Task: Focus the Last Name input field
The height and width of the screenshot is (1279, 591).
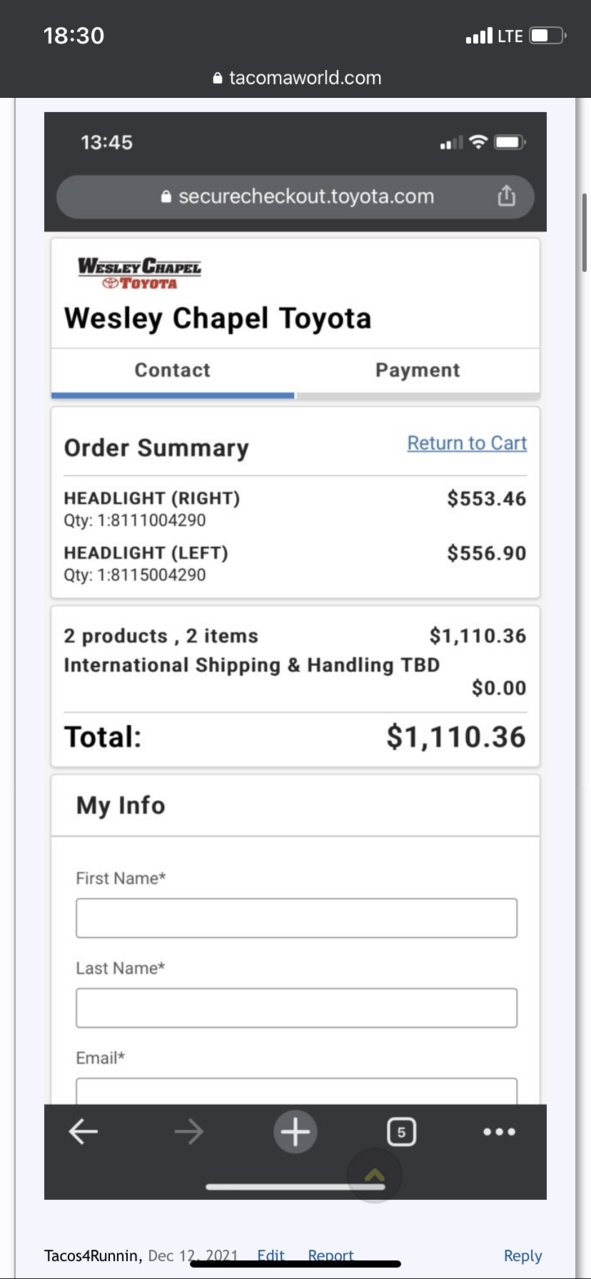Action: (x=296, y=1008)
